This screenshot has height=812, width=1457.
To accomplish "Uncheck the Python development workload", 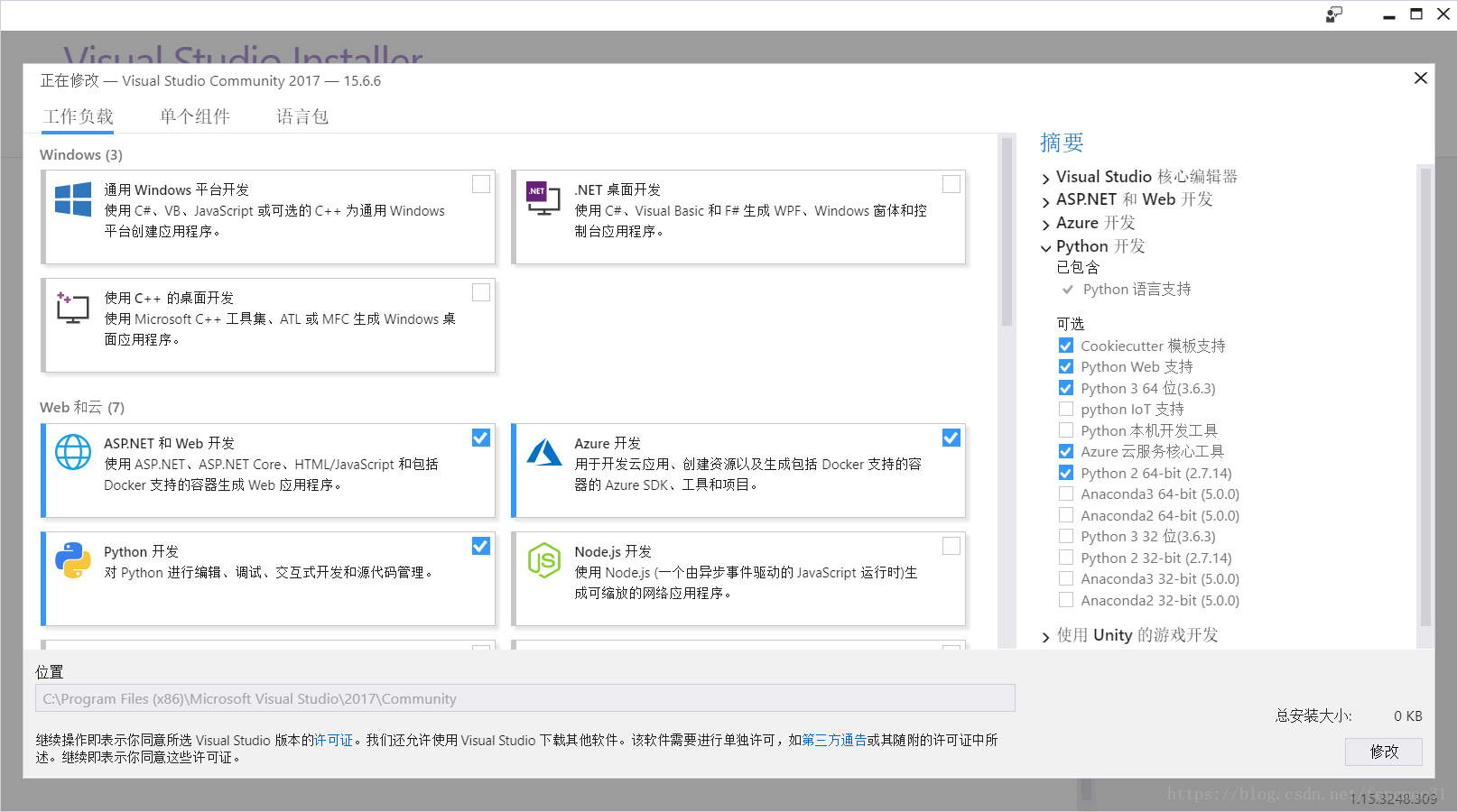I will (481, 546).
